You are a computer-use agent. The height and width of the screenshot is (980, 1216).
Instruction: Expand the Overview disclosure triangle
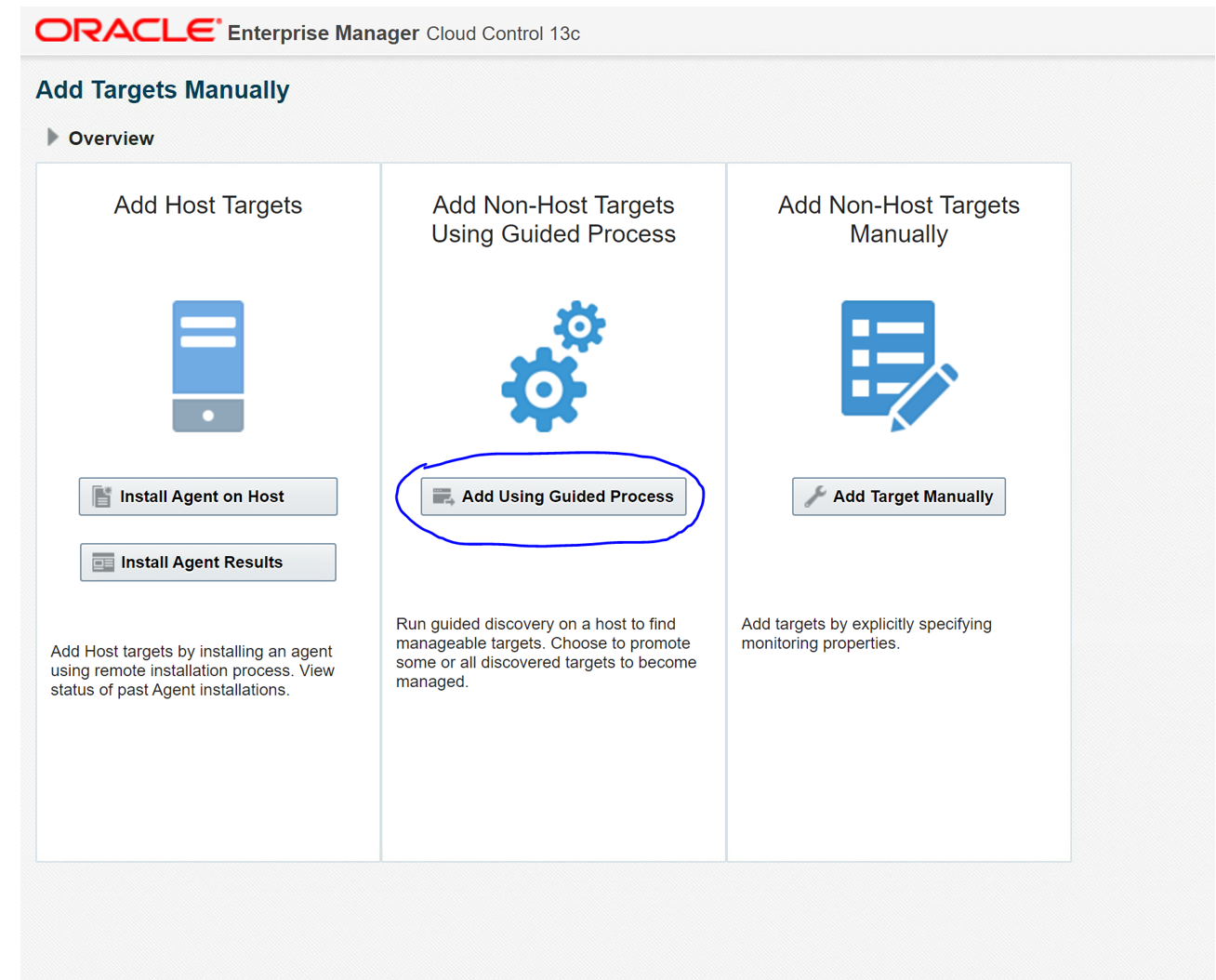pos(52,138)
